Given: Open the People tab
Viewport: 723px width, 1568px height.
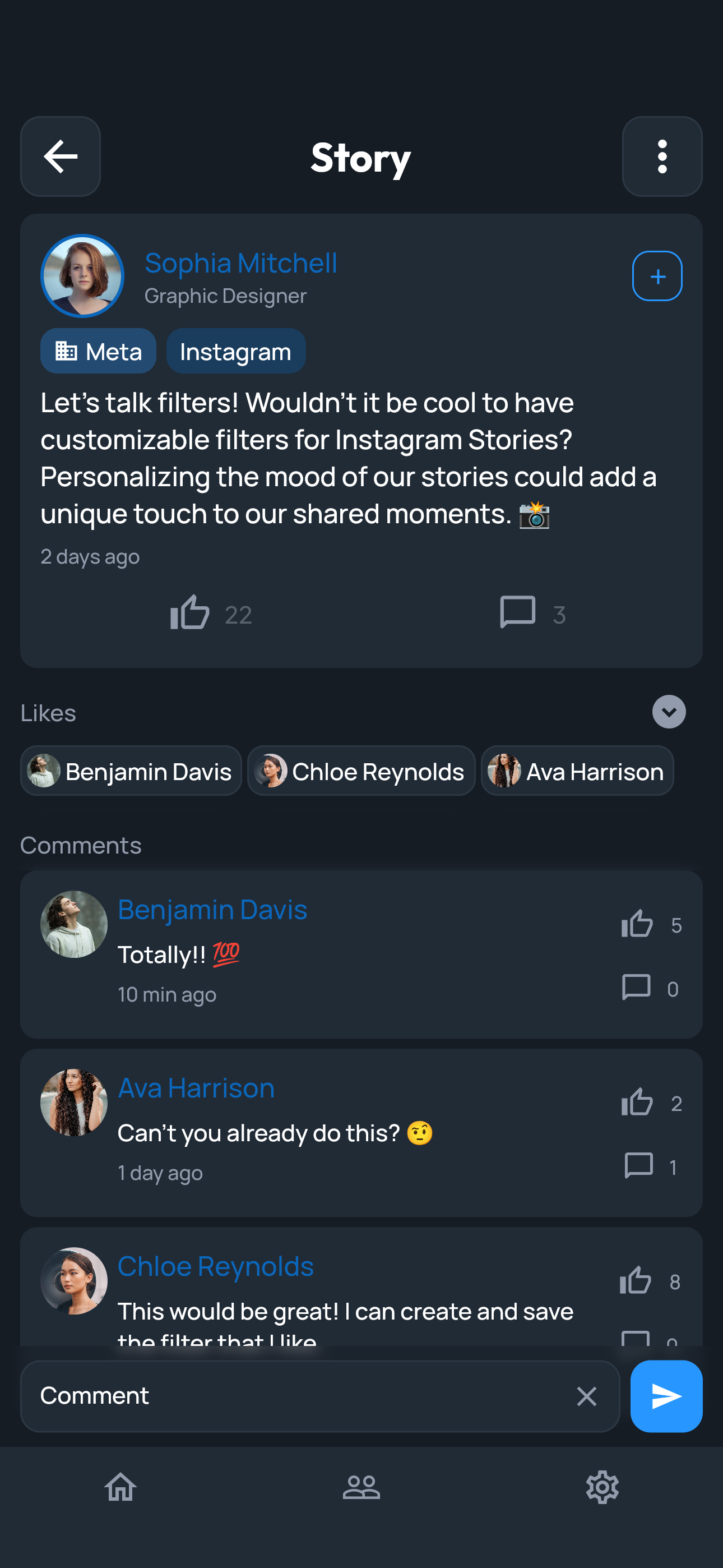Looking at the screenshot, I should (x=361, y=1487).
